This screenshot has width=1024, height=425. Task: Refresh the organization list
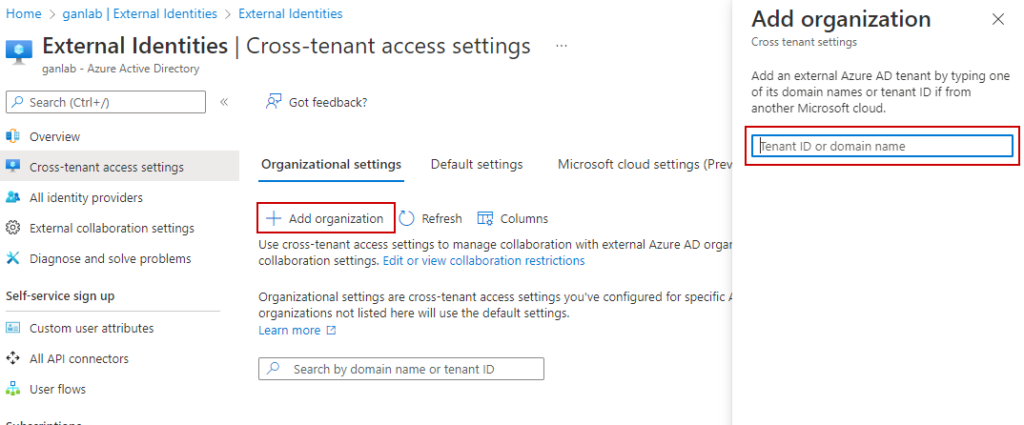[431, 218]
